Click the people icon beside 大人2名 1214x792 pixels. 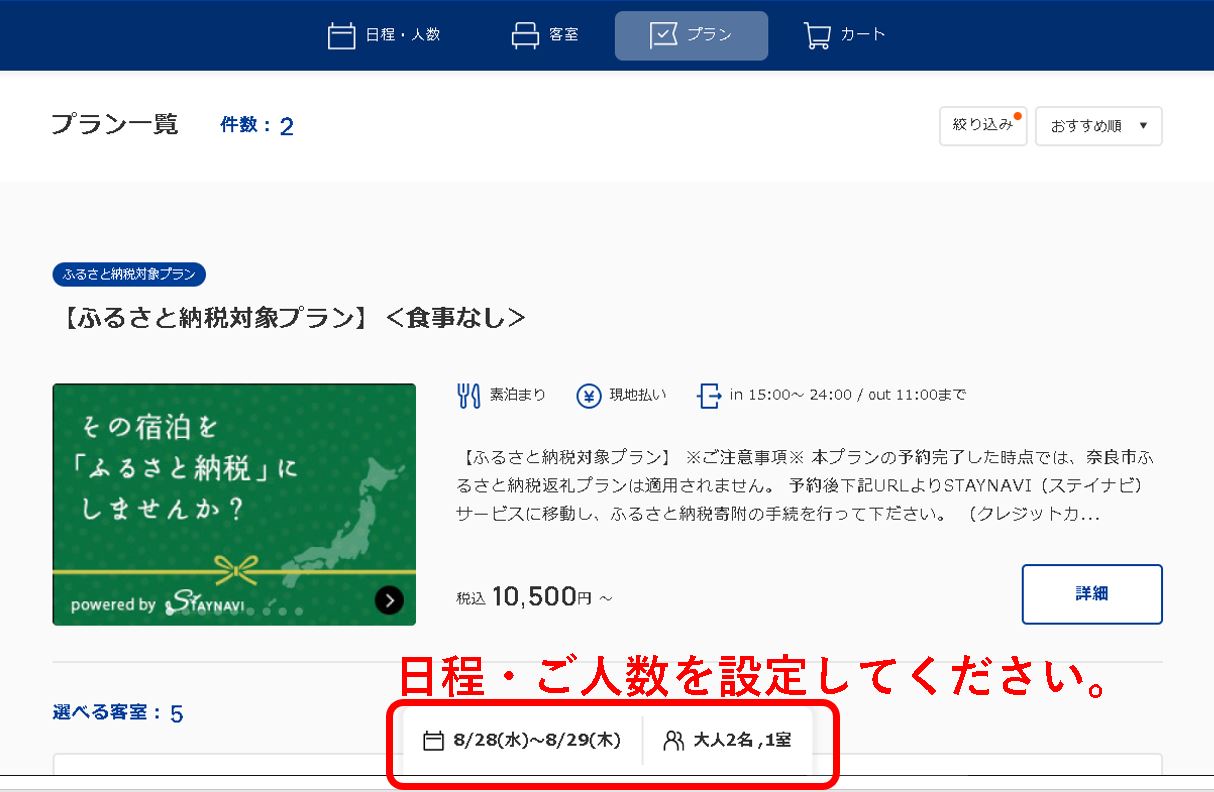pyautogui.click(x=674, y=741)
